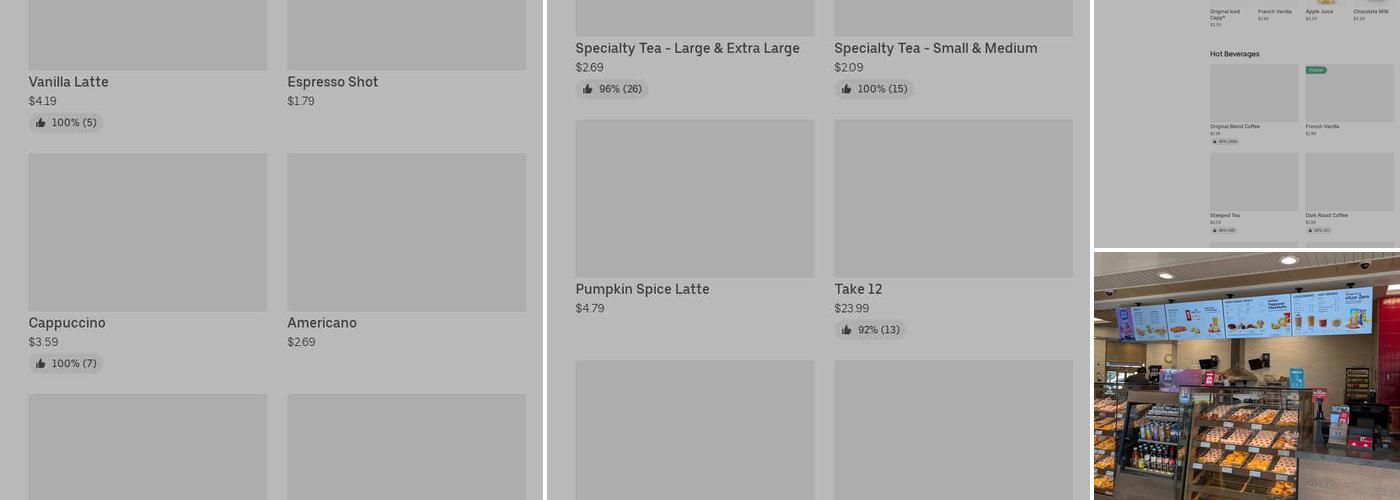The image size is (1400, 500).
Task: Click the green Popular badge
Action: click(1316, 70)
